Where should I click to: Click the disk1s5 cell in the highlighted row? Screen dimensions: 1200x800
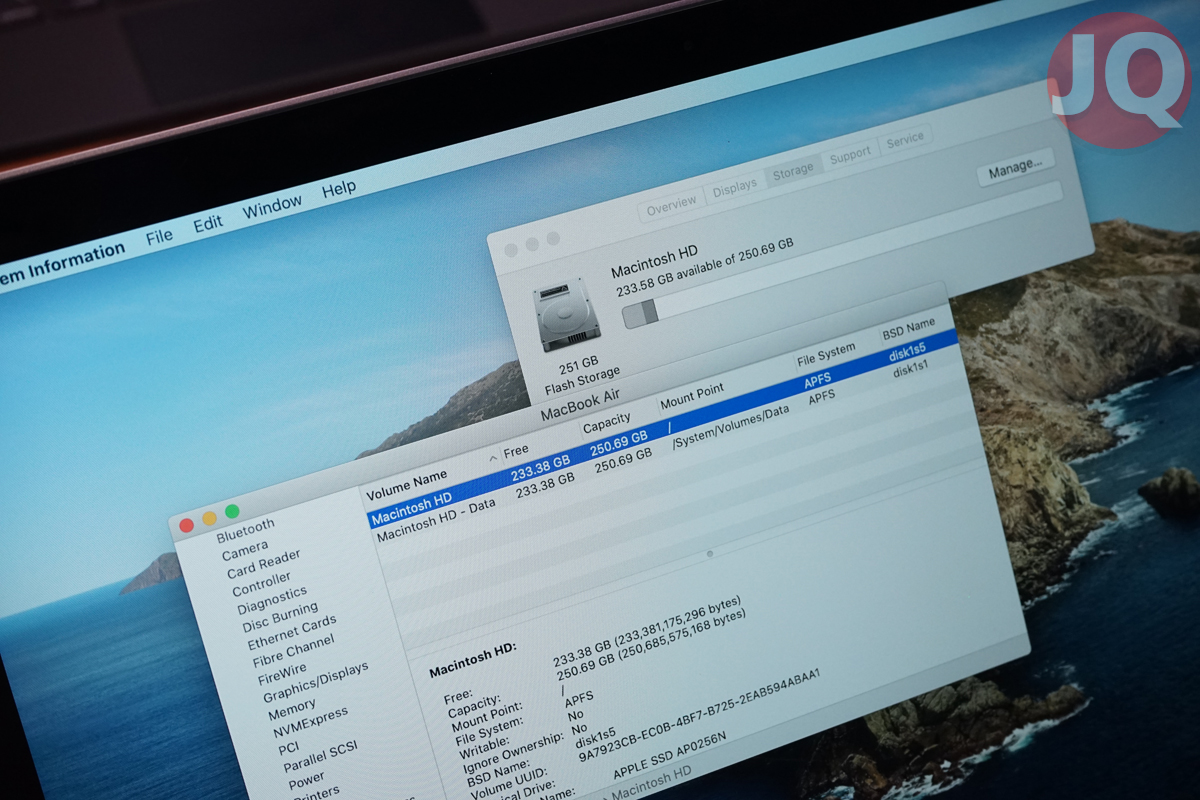pyautogui.click(x=907, y=349)
